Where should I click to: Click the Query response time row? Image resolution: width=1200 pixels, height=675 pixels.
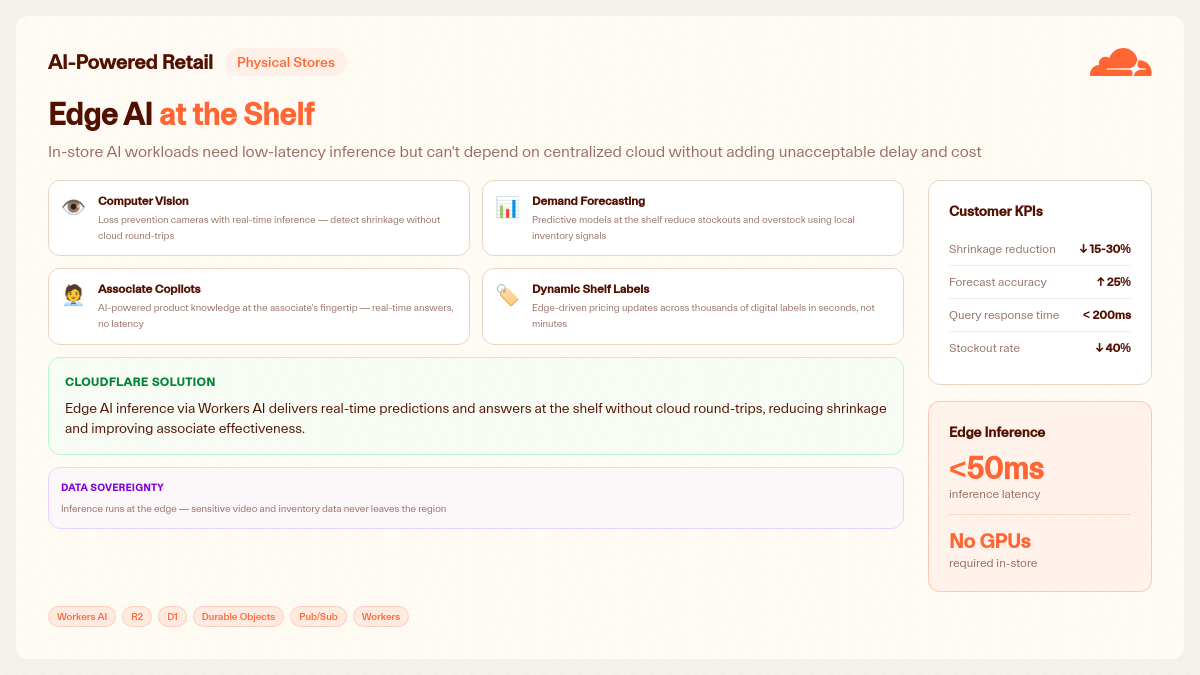pyautogui.click(x=1040, y=315)
